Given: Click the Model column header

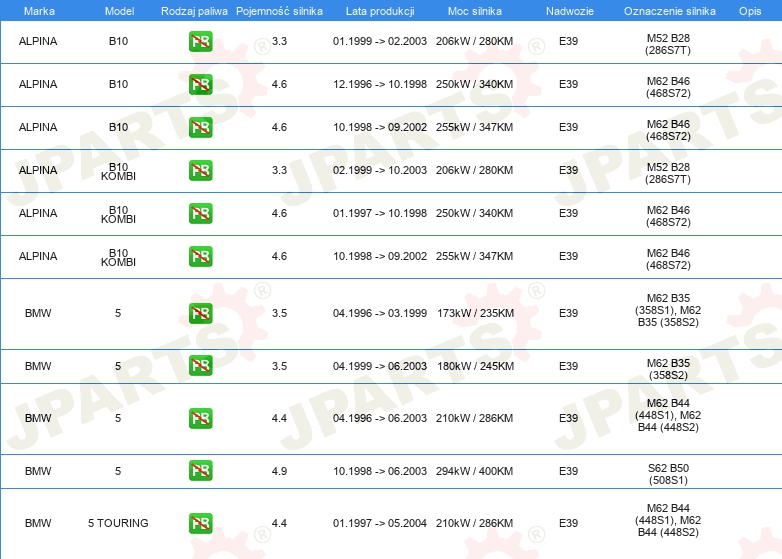Looking at the screenshot, I should pos(119,11).
